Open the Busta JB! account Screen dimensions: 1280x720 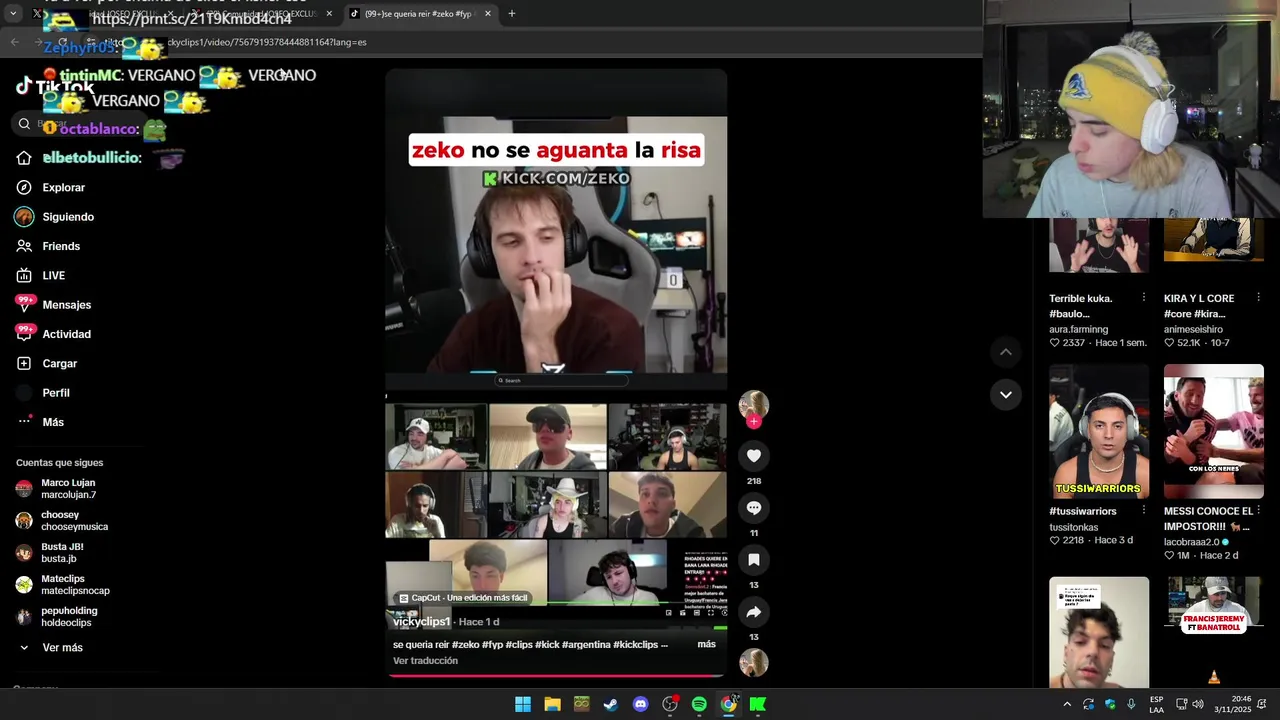(60, 553)
